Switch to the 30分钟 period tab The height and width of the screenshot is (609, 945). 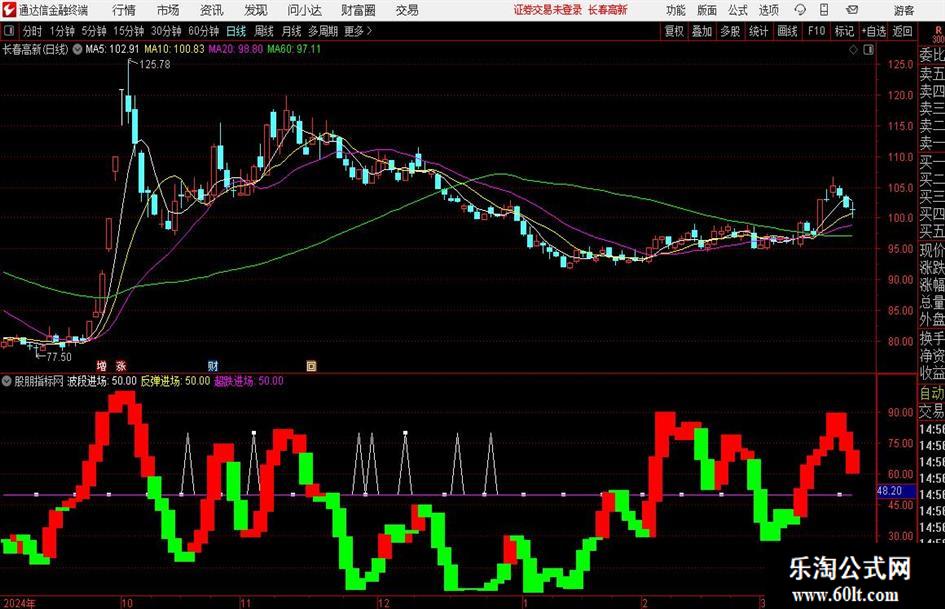coord(166,31)
